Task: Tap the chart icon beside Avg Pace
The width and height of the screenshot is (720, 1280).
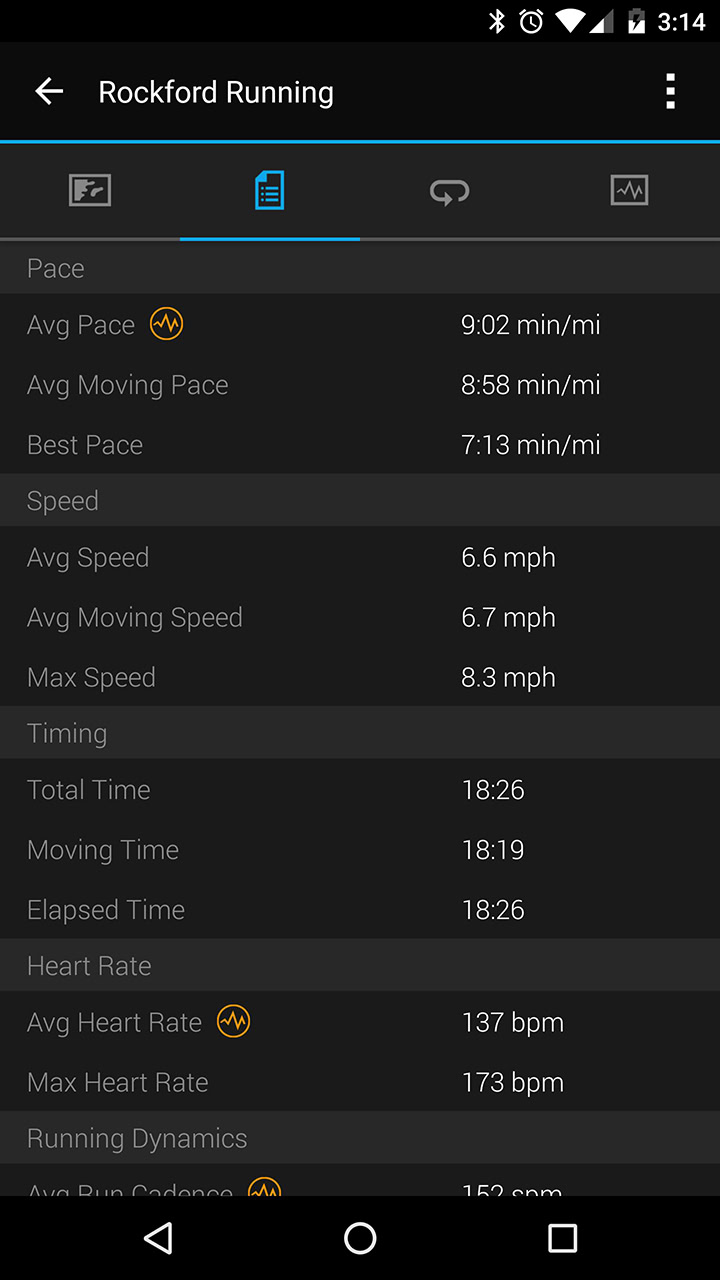Action: click(x=166, y=324)
